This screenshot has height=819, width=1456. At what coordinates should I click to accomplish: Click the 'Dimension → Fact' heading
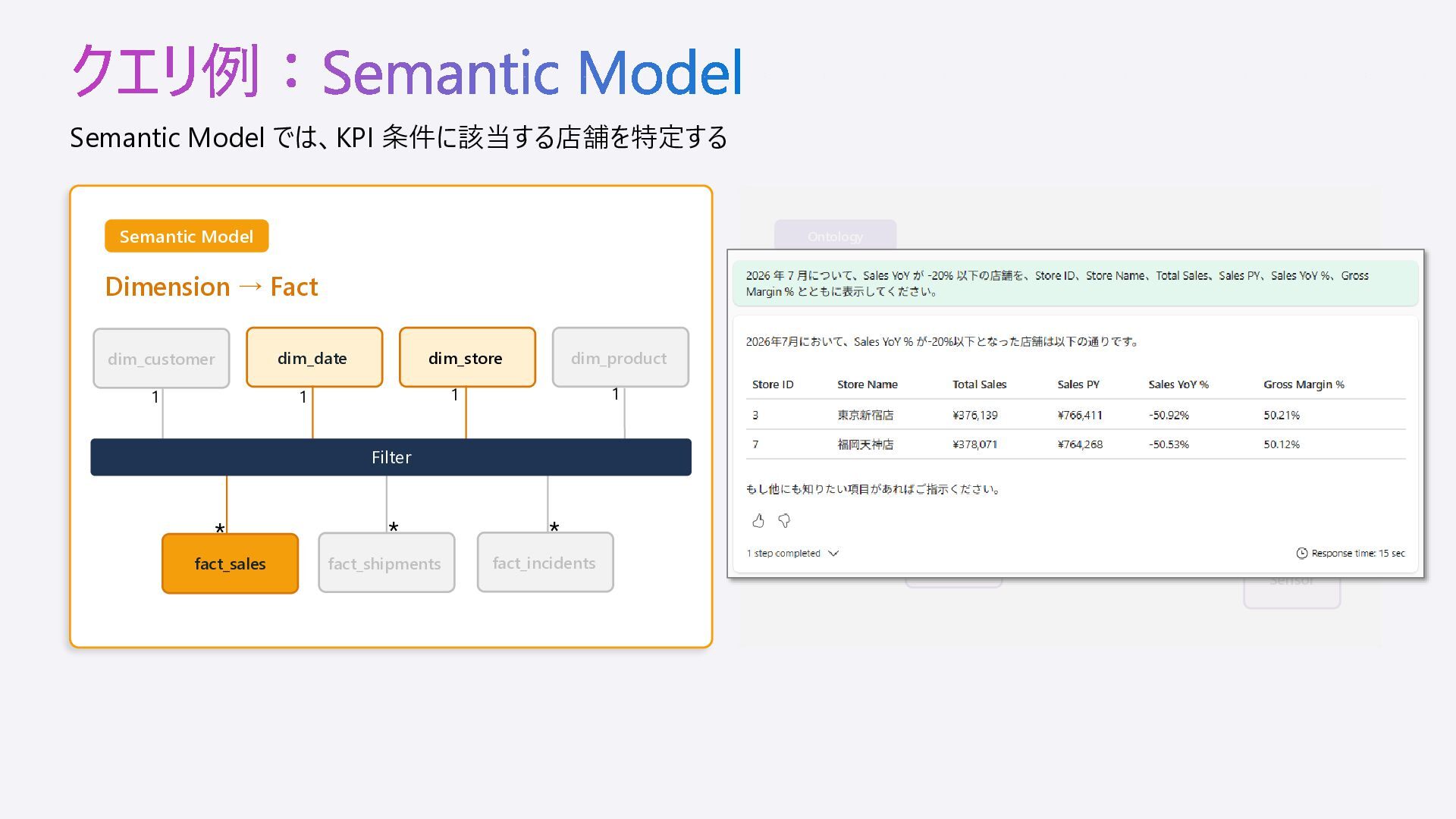pos(212,287)
